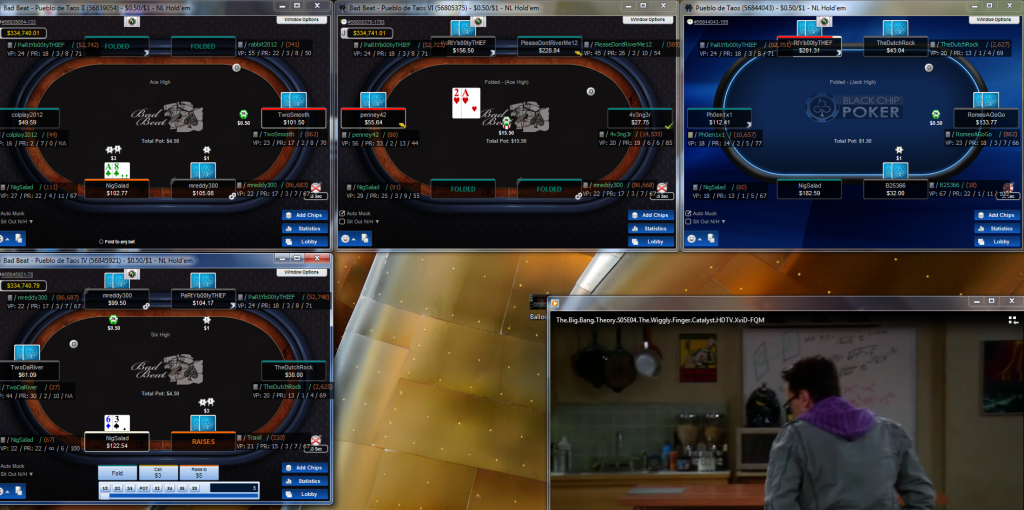Click the Raise to $5 button
Viewport: 1024px width, 510px height.
(x=198, y=473)
